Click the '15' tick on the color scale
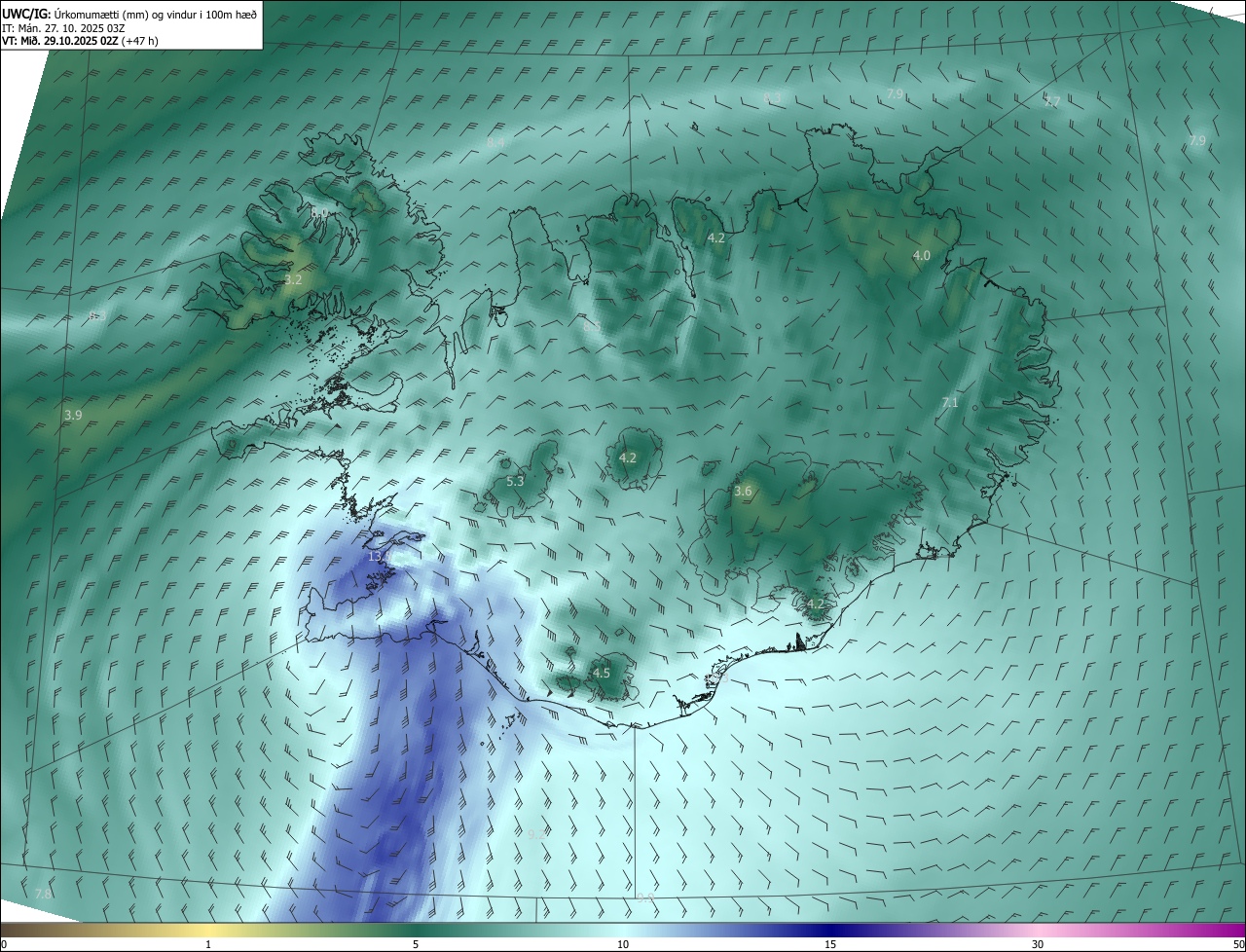This screenshot has height=952, width=1246. pyautogui.click(x=830, y=944)
